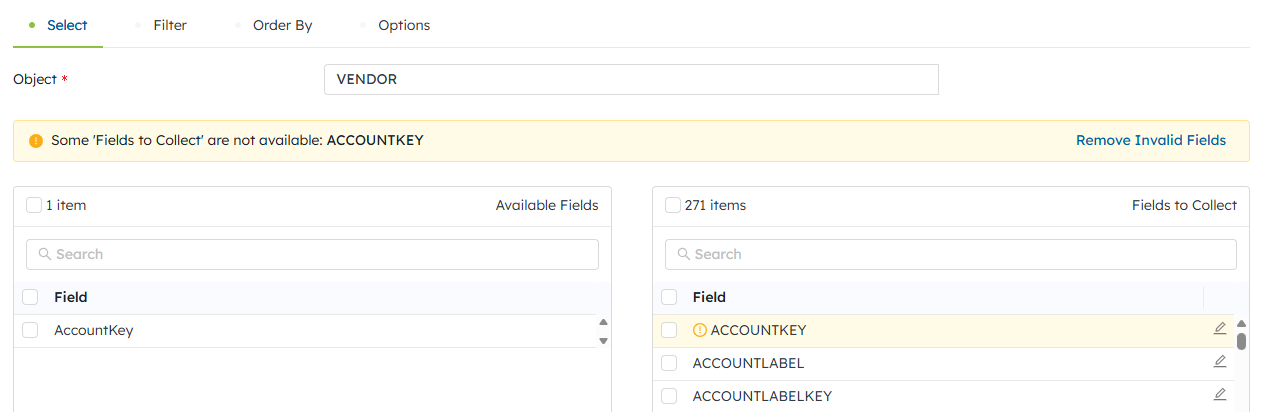Select all 271 items checkbox

[x=673, y=205]
